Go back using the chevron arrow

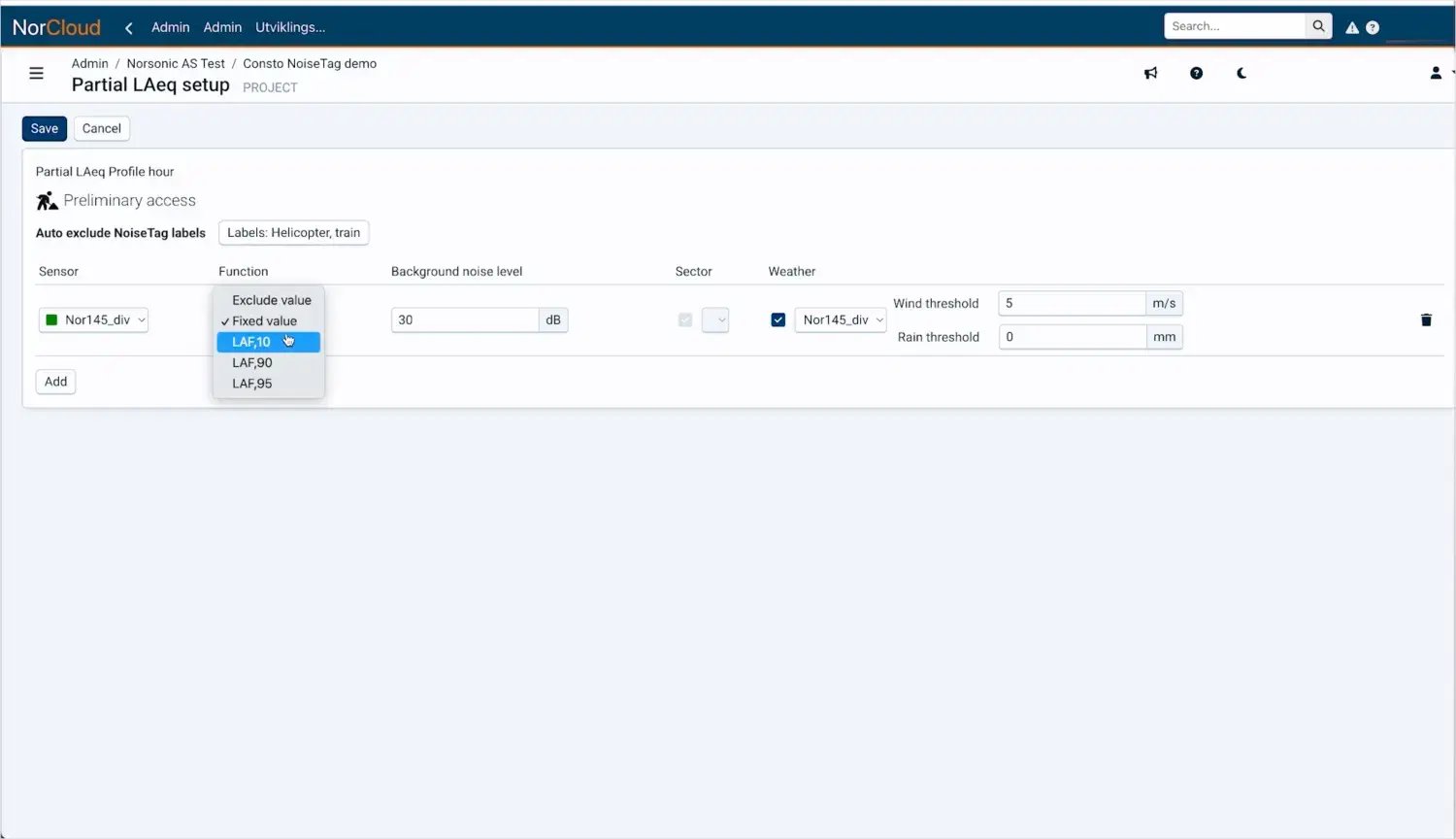click(129, 27)
